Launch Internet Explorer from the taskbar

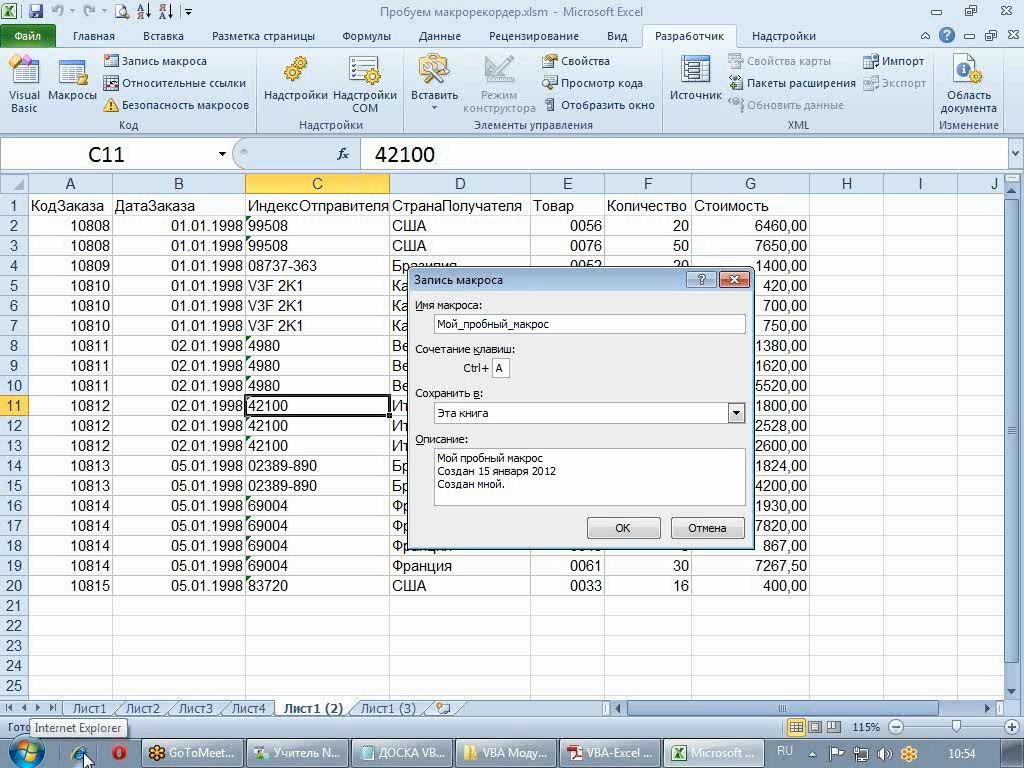[x=82, y=753]
